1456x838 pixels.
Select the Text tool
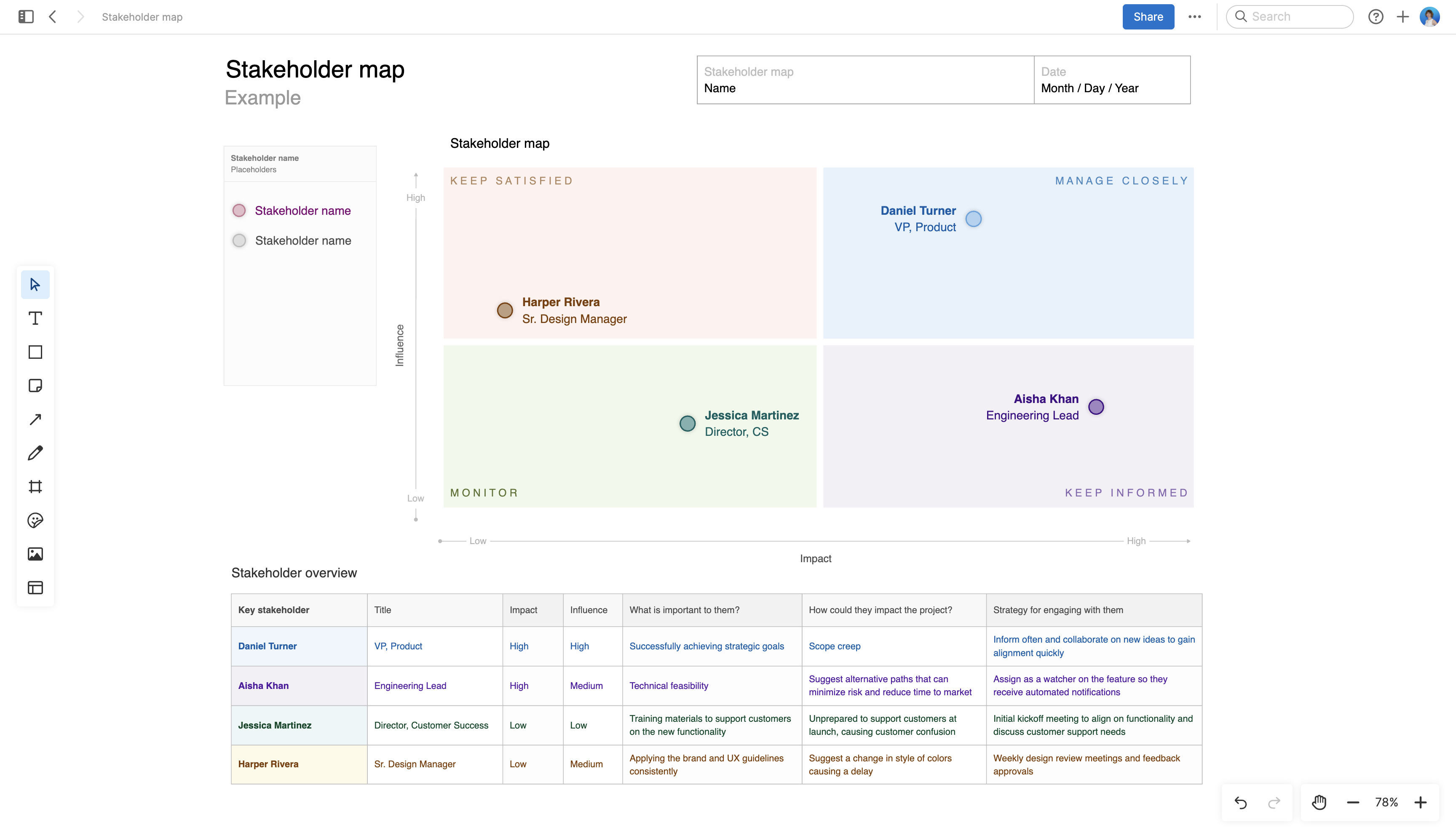click(35, 318)
